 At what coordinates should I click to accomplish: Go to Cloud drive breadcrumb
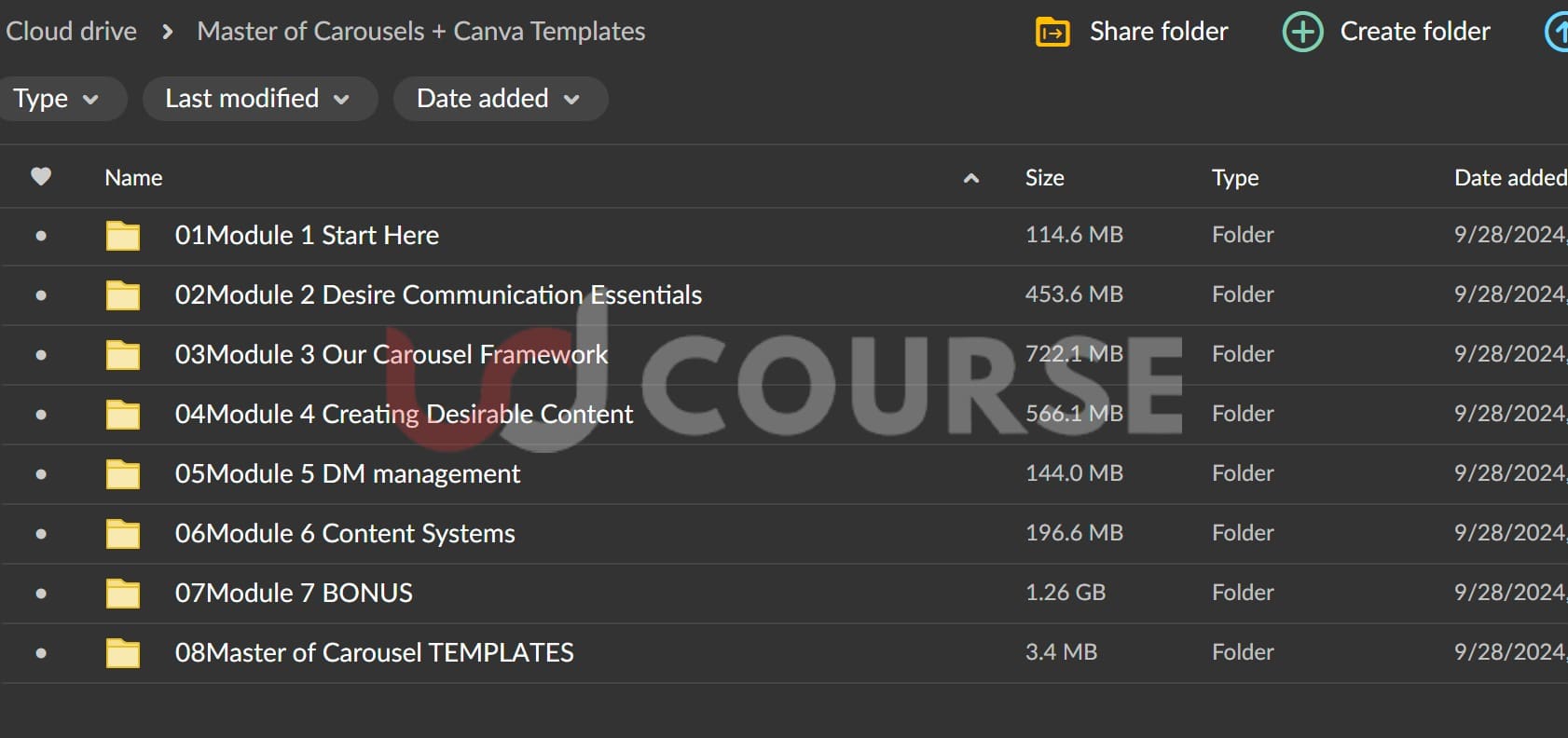(x=72, y=32)
